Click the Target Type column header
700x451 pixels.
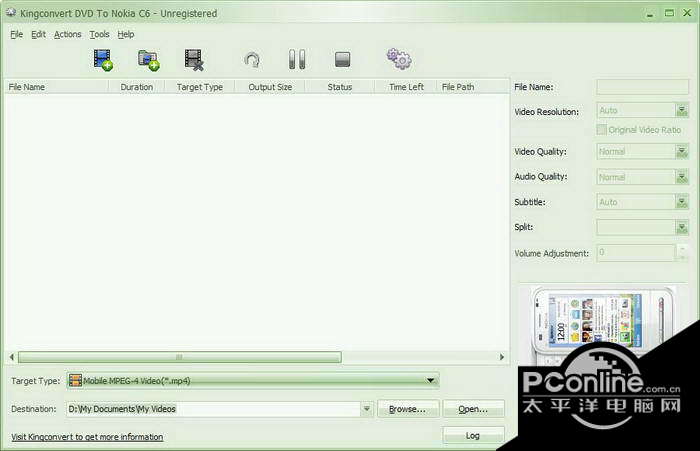click(200, 87)
